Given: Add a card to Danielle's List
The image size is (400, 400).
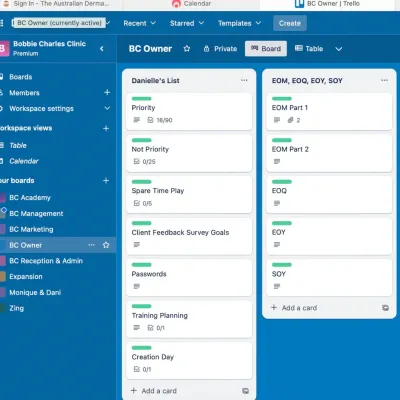Looking at the screenshot, I should point(154,391).
